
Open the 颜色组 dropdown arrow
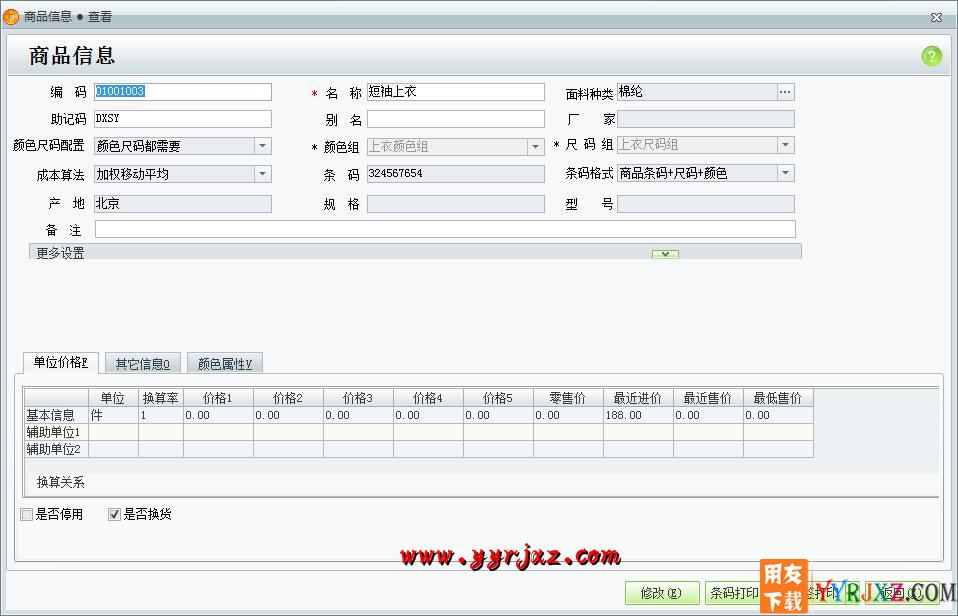pyautogui.click(x=535, y=147)
